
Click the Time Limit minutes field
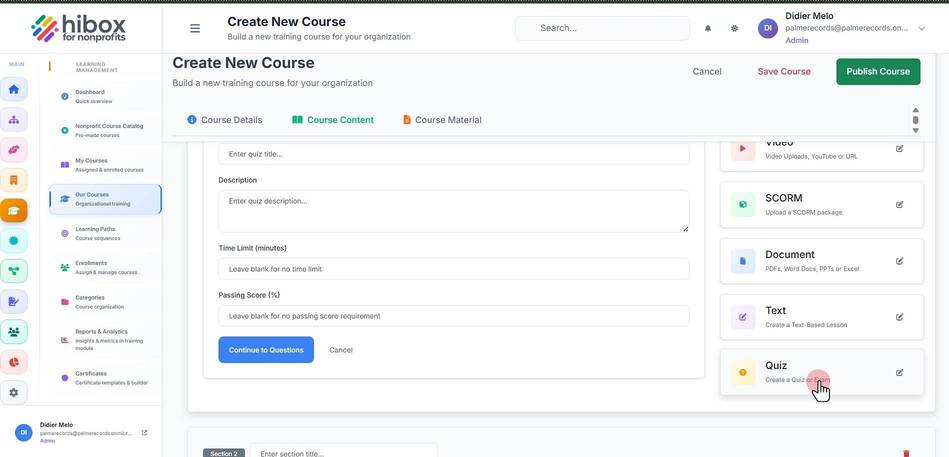click(453, 269)
